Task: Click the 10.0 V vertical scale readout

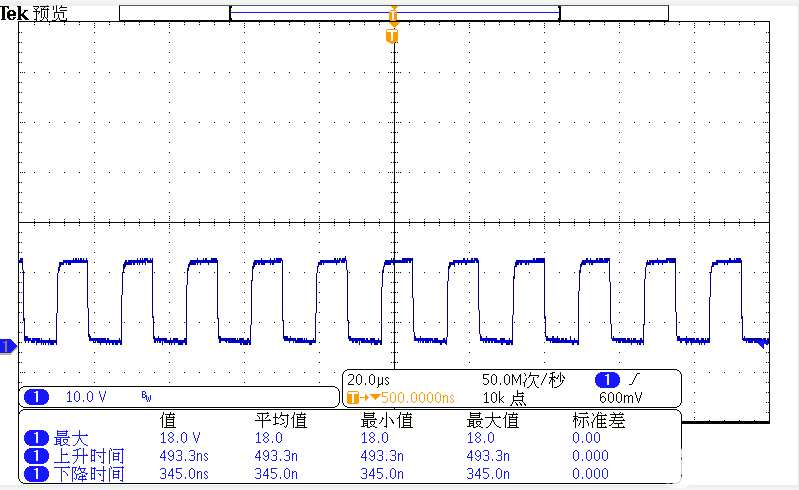Action: pos(86,396)
